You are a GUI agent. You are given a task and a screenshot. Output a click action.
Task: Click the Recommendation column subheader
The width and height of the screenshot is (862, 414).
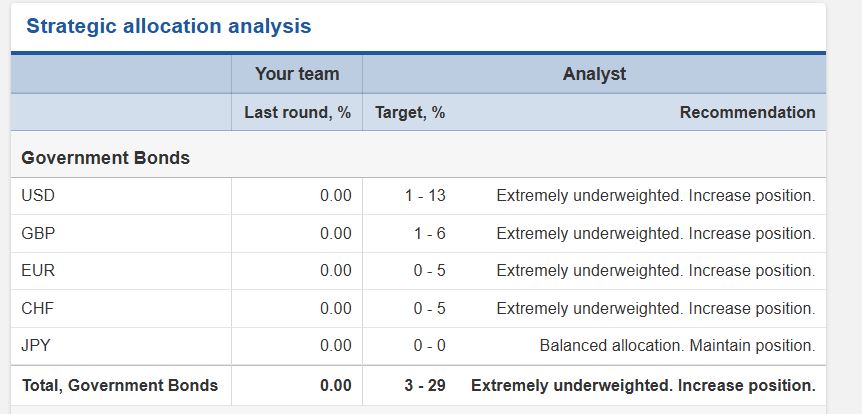click(747, 113)
